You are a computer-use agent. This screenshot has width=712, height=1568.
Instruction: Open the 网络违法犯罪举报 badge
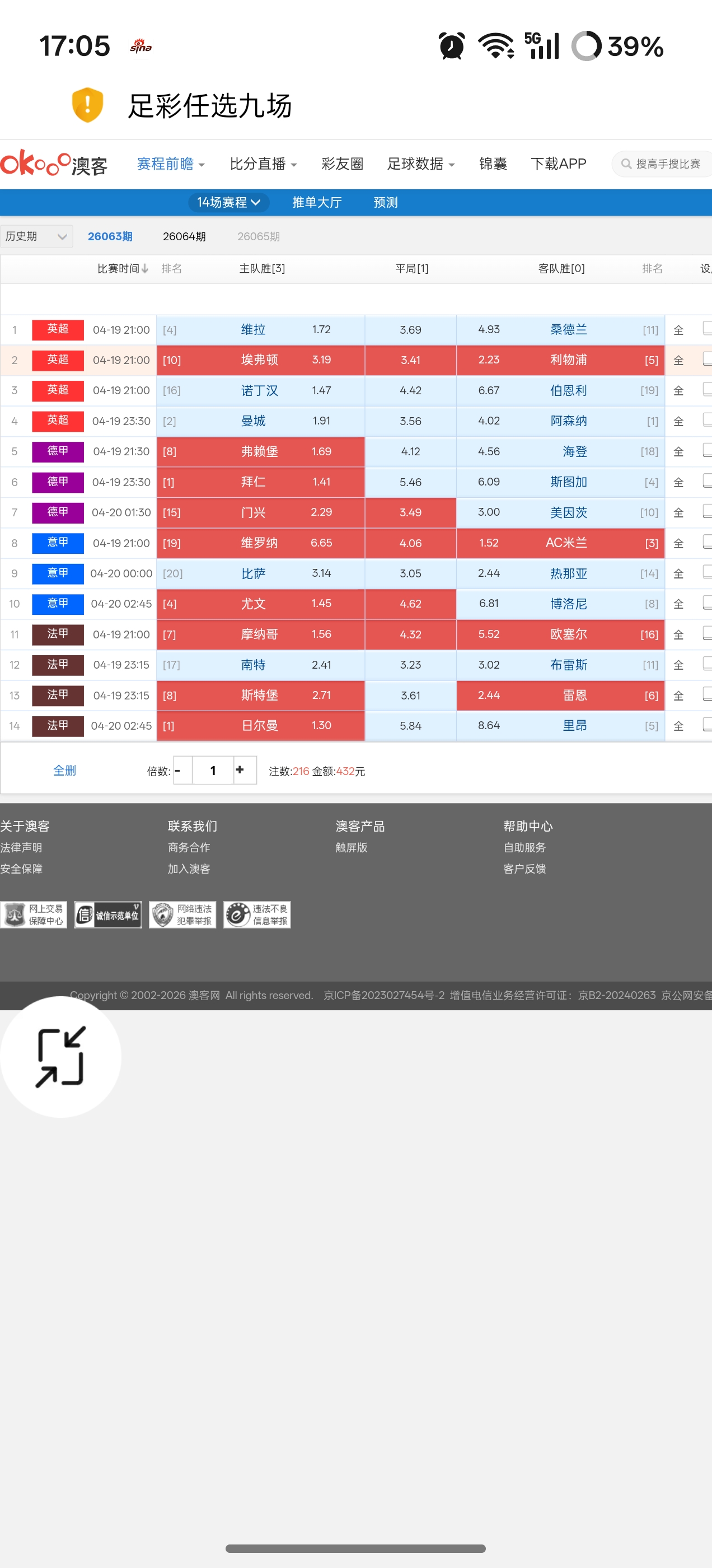tap(182, 914)
